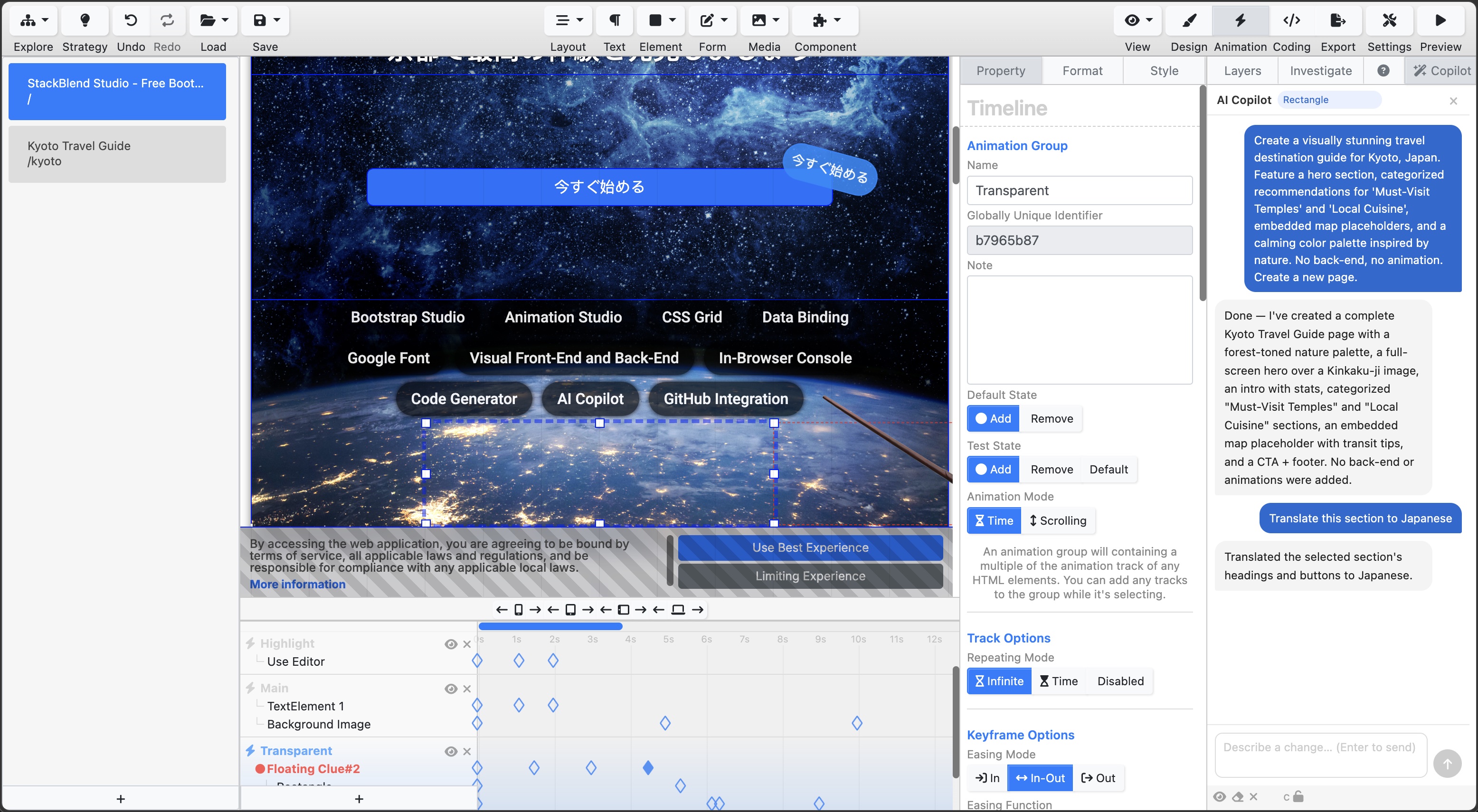Click the Strategy lightbulb icon
The width and height of the screenshot is (1478, 812).
[x=85, y=21]
